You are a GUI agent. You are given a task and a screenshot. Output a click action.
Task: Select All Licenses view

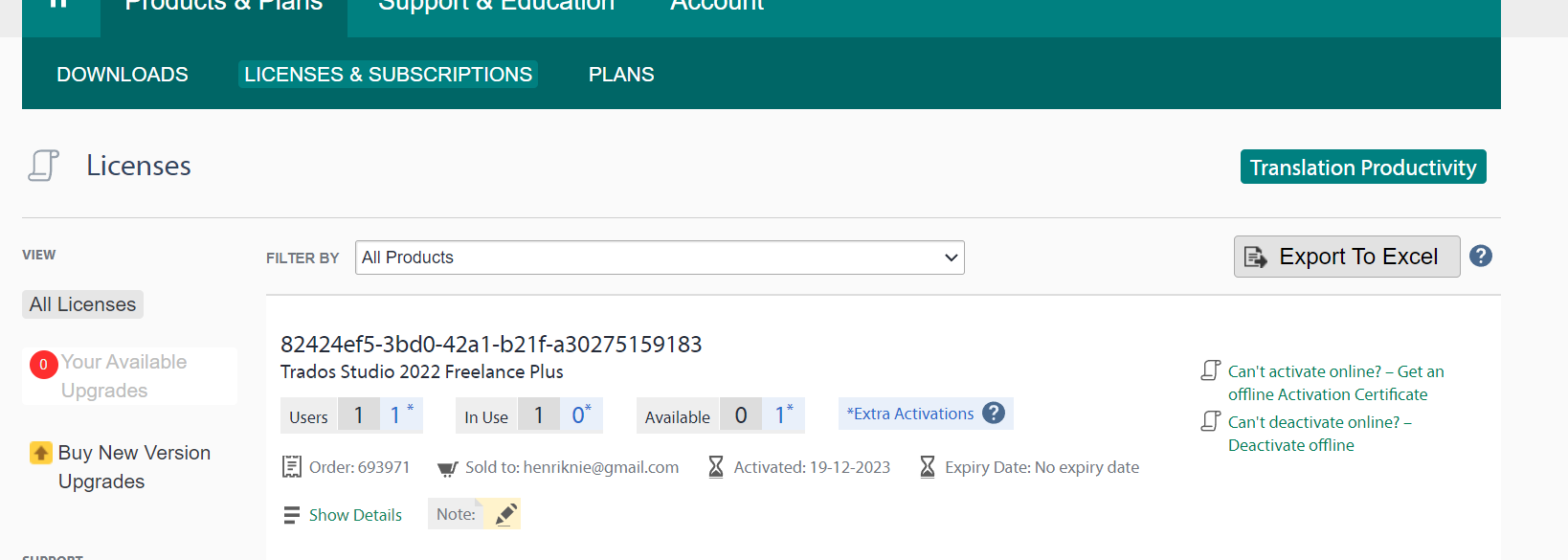pyautogui.click(x=82, y=304)
